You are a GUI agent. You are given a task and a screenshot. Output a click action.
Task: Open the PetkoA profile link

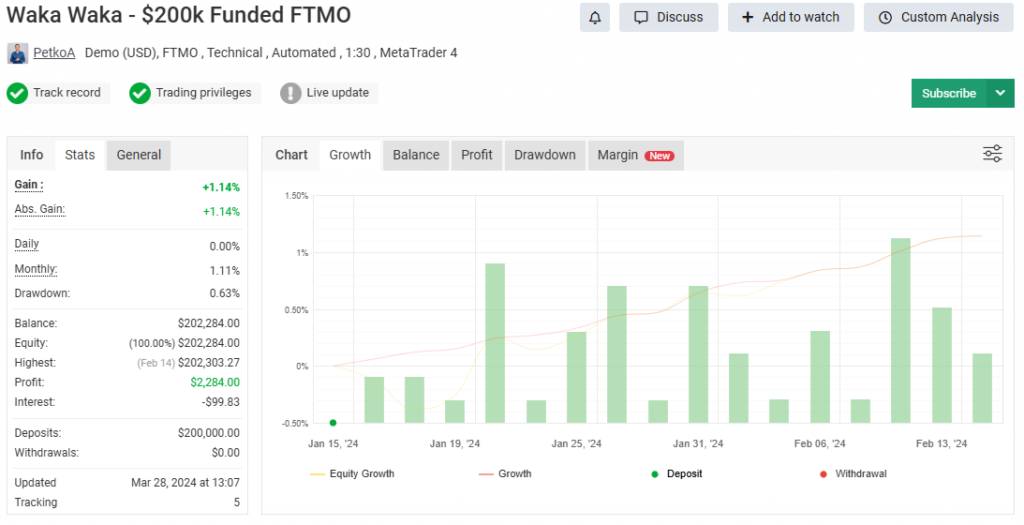pos(54,52)
